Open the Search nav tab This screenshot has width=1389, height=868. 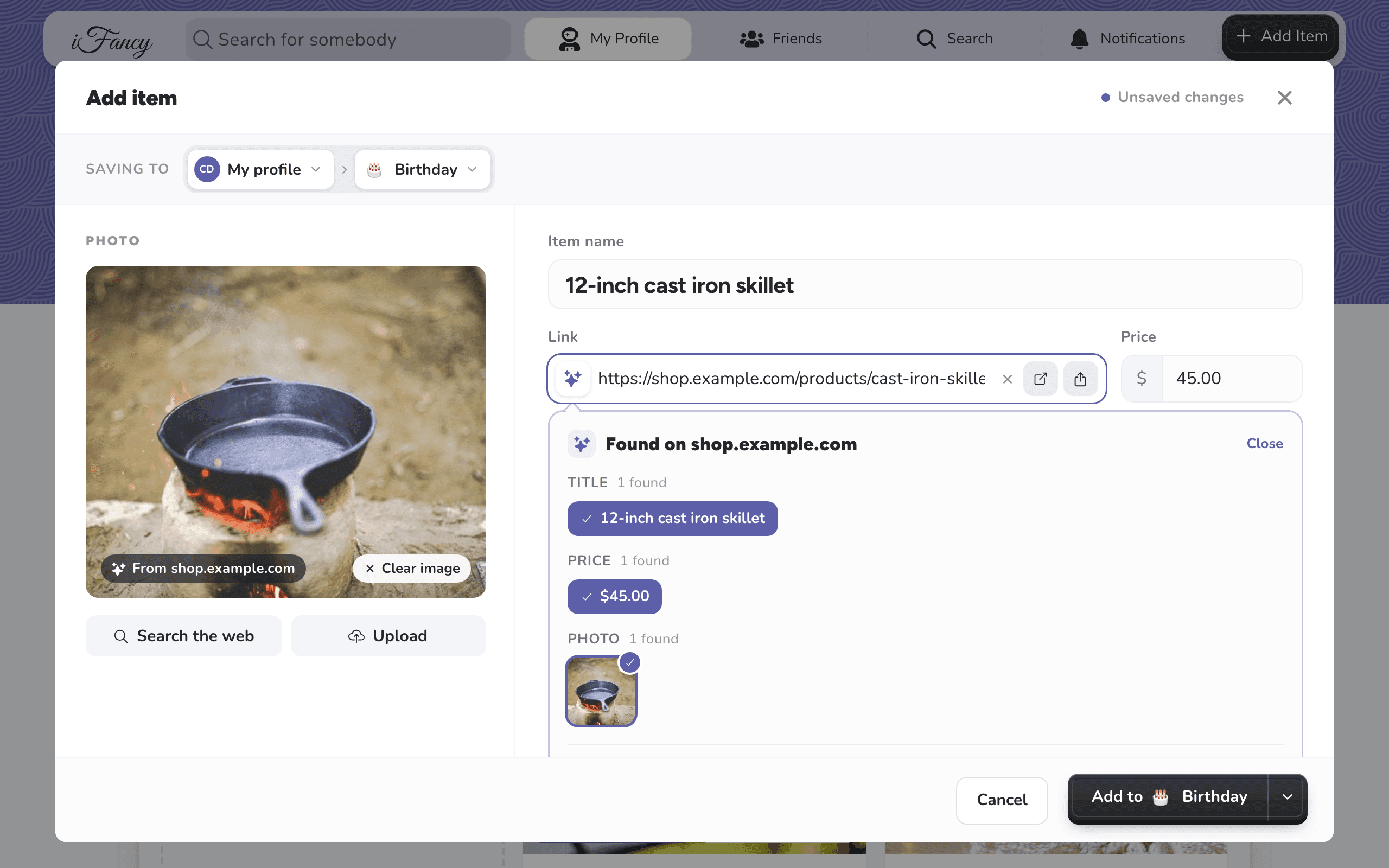pos(954,39)
